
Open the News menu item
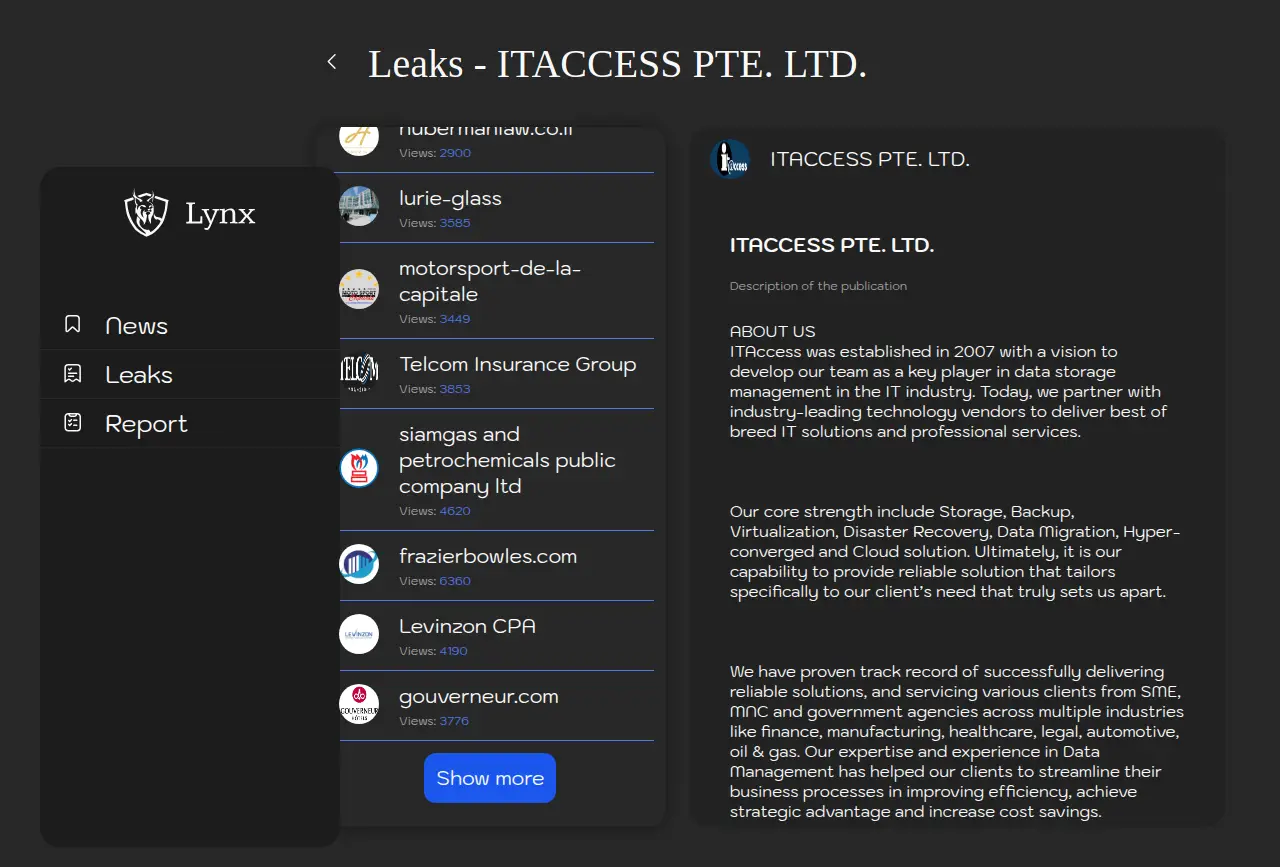137,326
